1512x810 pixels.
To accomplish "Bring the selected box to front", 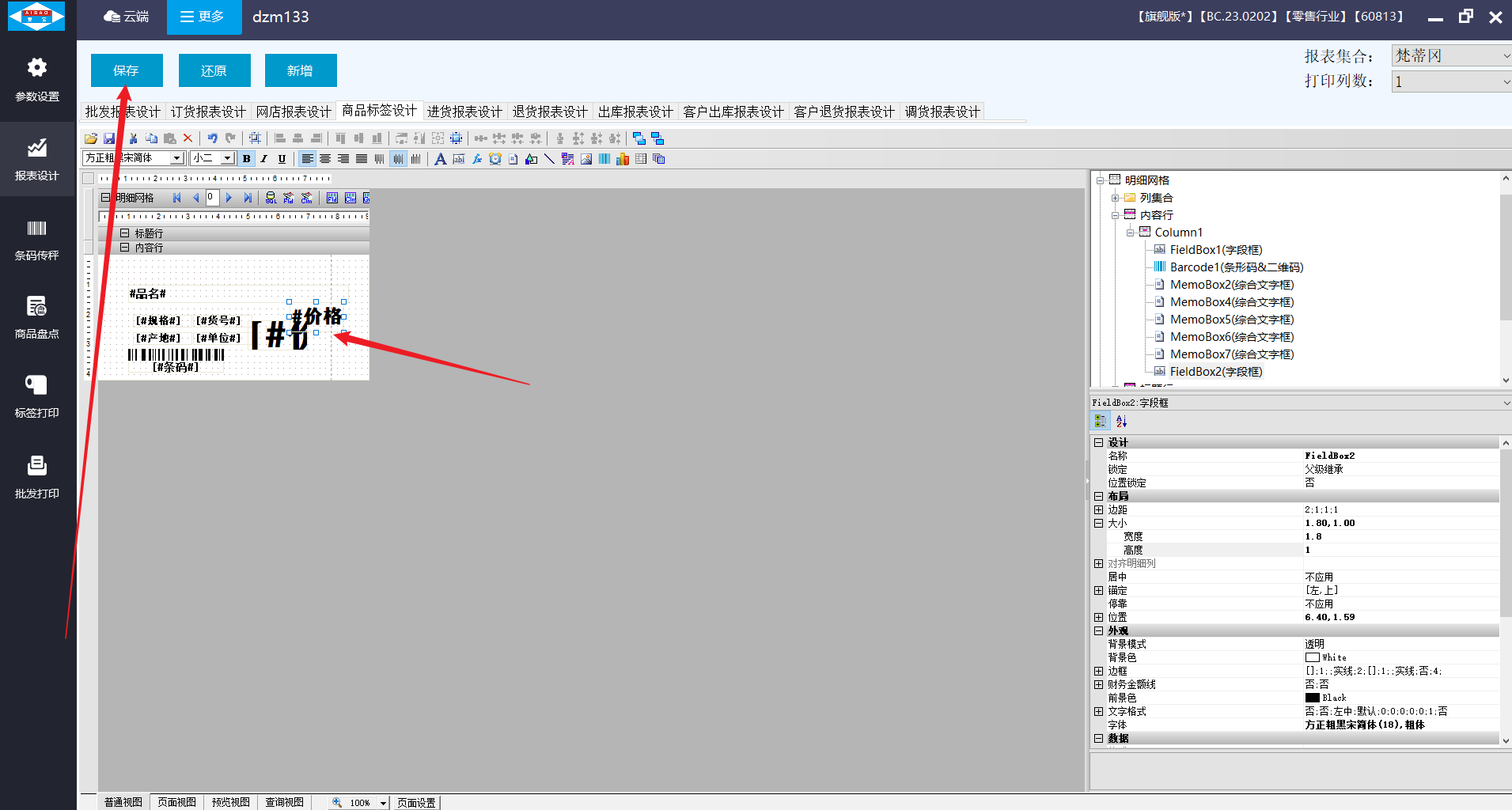I will click(x=639, y=138).
